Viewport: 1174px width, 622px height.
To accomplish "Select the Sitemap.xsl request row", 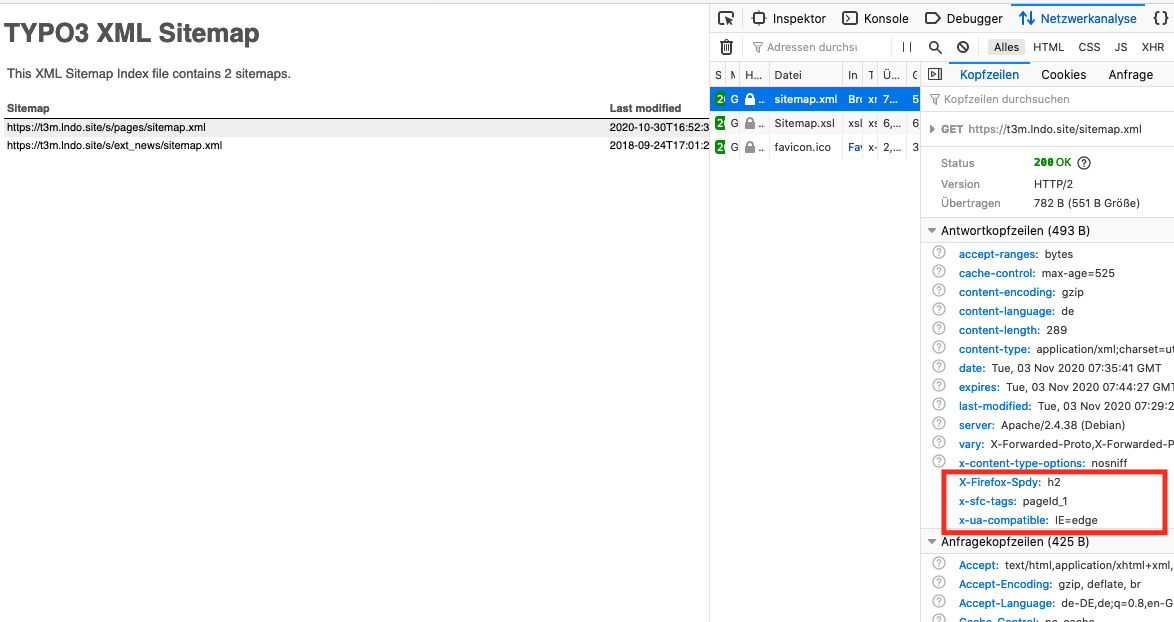I will [815, 123].
